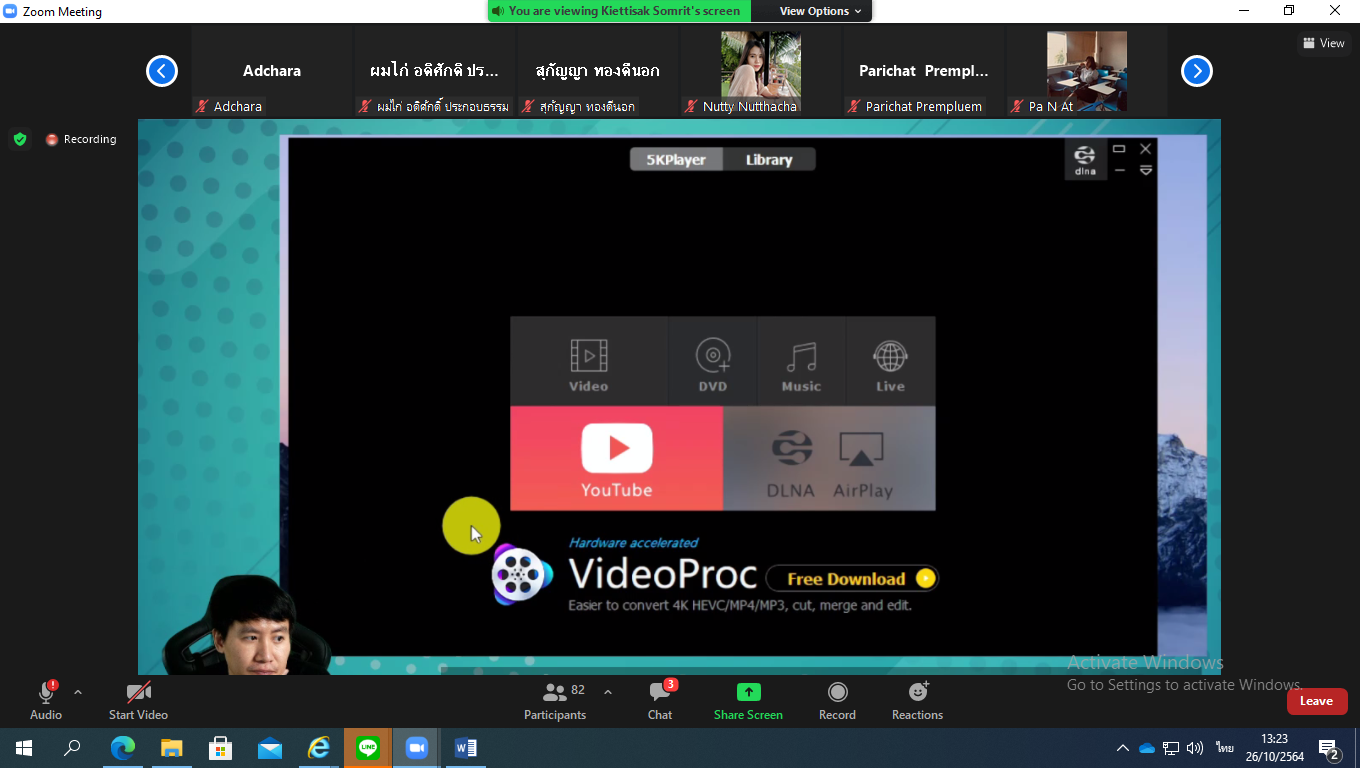Open Microsoft Edge from taskbar
1360x768 pixels.
tap(122, 747)
